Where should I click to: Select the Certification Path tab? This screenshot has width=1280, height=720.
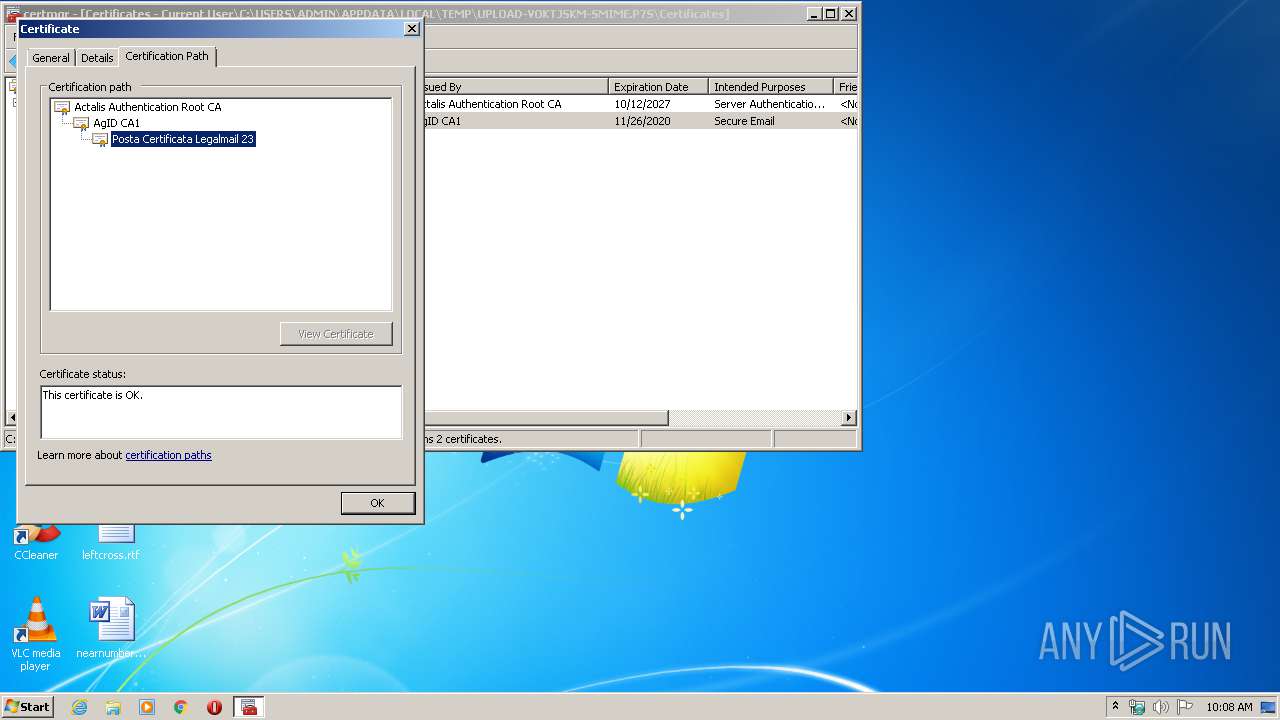pyautogui.click(x=167, y=56)
